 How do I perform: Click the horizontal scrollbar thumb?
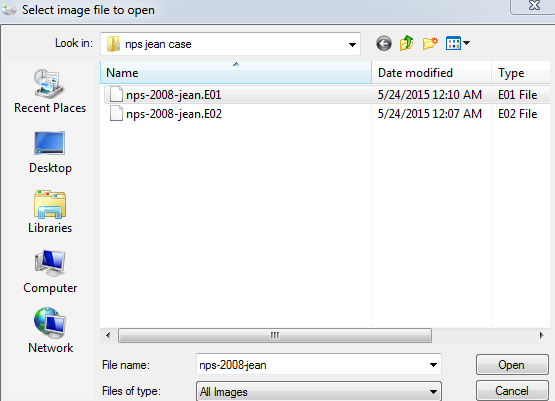pos(275,335)
